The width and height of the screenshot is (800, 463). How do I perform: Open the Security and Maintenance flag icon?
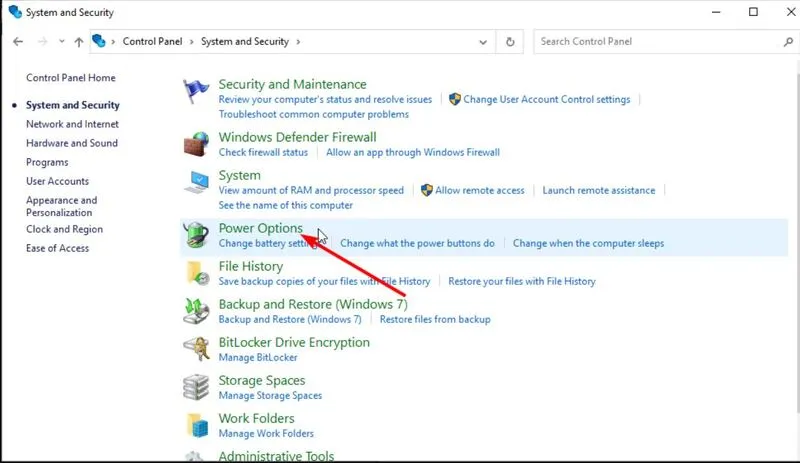point(196,92)
